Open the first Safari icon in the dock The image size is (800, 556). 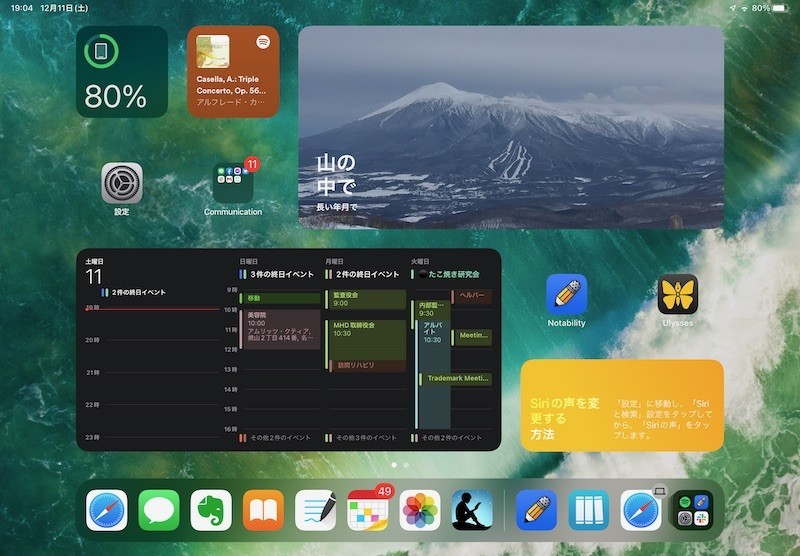pyautogui.click(x=107, y=510)
